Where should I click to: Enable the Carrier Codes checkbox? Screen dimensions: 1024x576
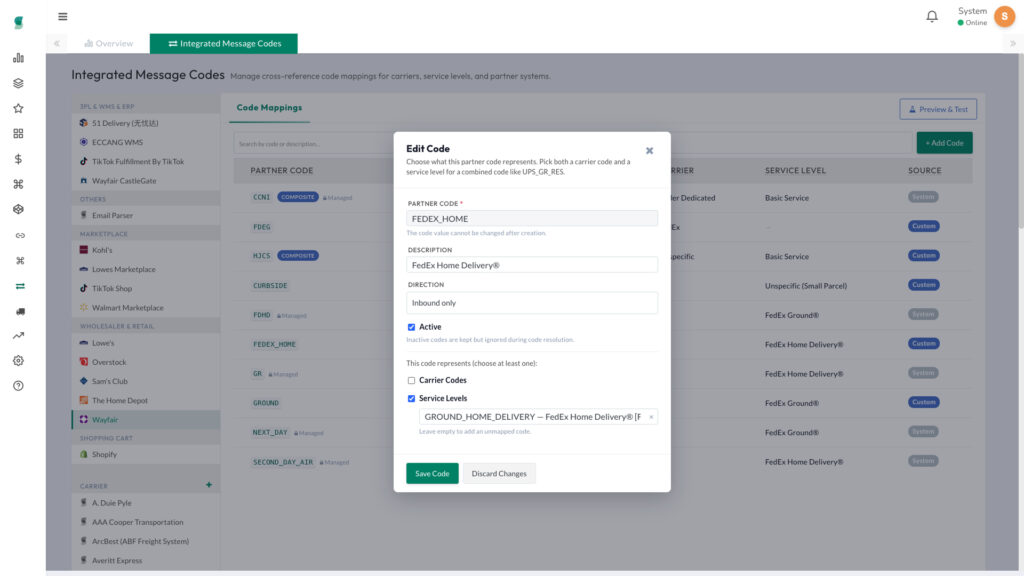pyautogui.click(x=411, y=380)
